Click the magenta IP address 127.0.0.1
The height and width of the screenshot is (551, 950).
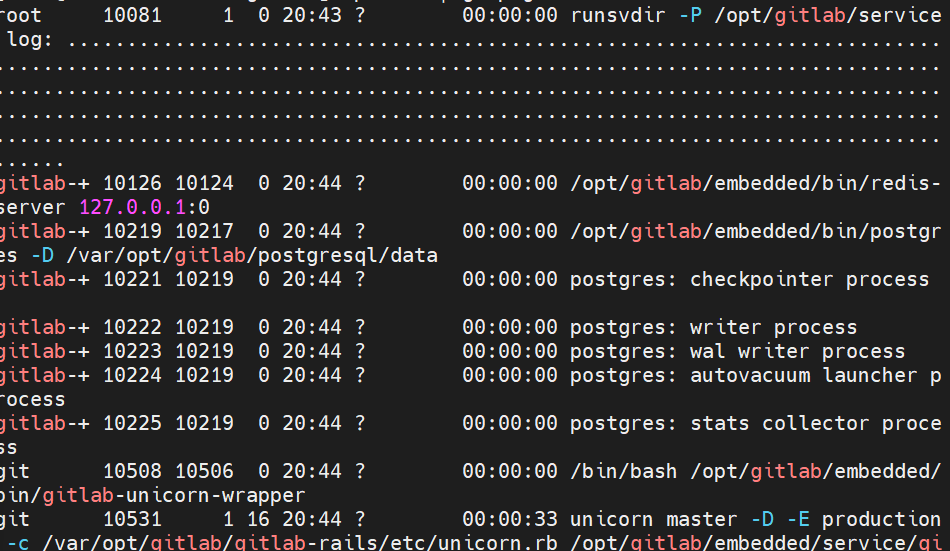click(x=132, y=207)
